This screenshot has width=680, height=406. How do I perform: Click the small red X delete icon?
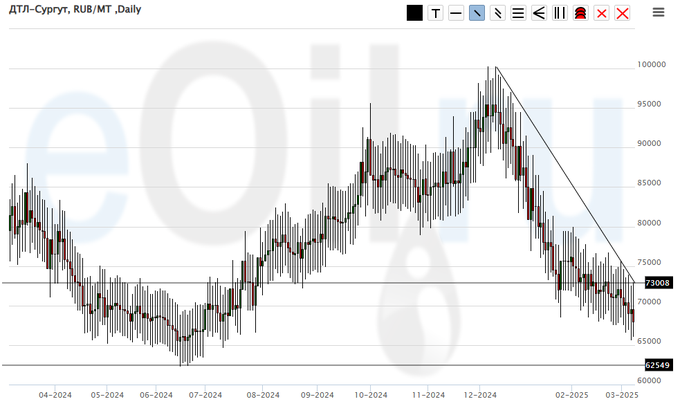pyautogui.click(x=601, y=13)
